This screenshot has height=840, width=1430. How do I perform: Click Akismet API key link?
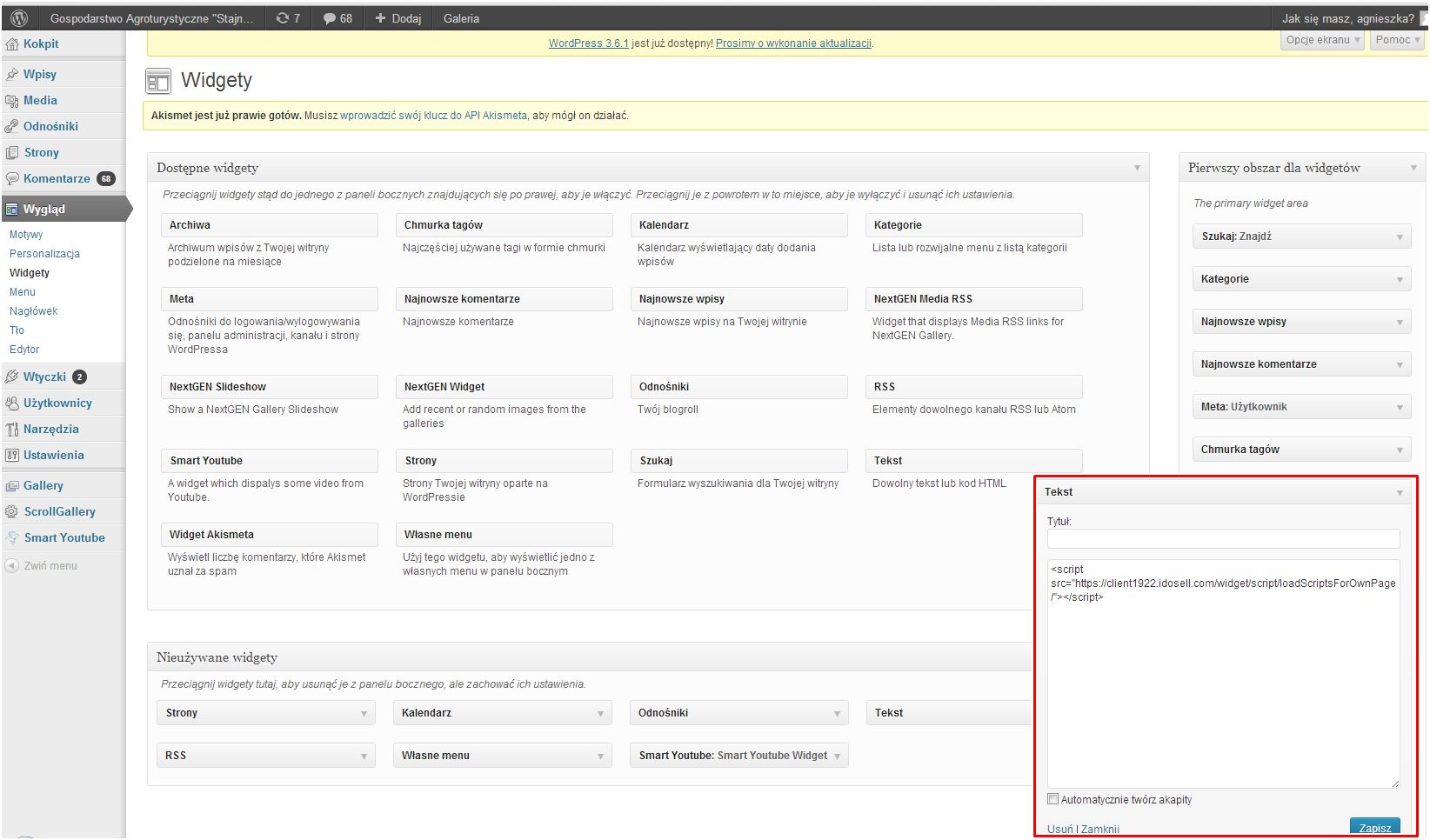click(433, 116)
